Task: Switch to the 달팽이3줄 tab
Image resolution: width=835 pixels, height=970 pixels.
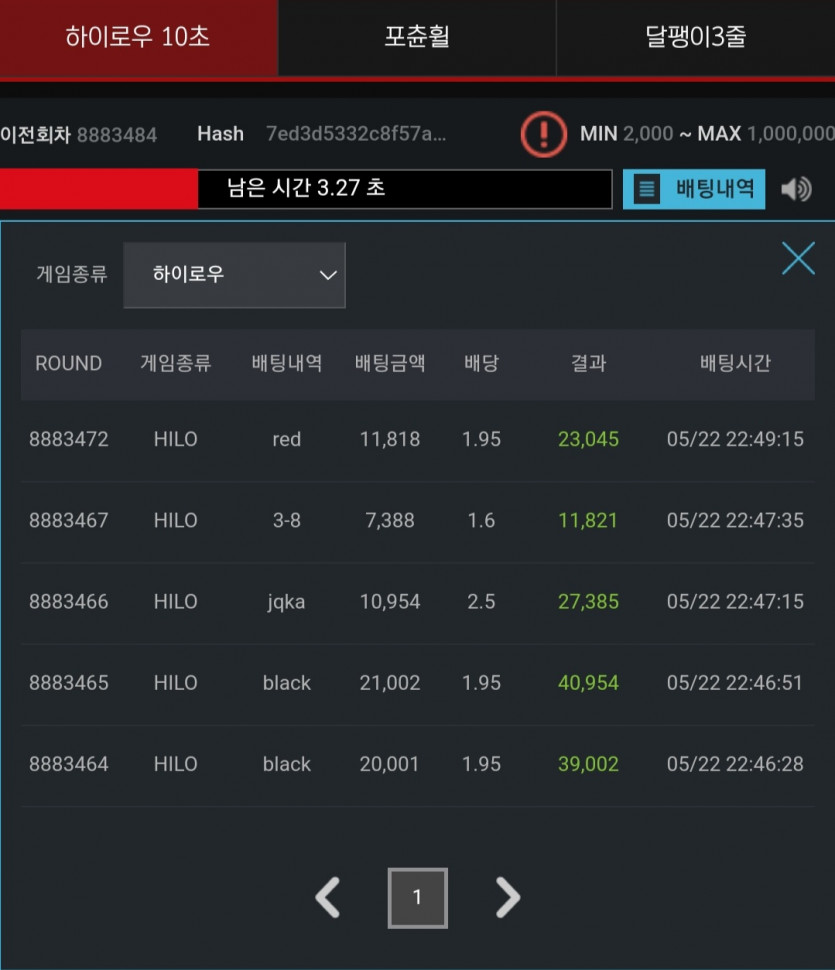Action: point(696,37)
